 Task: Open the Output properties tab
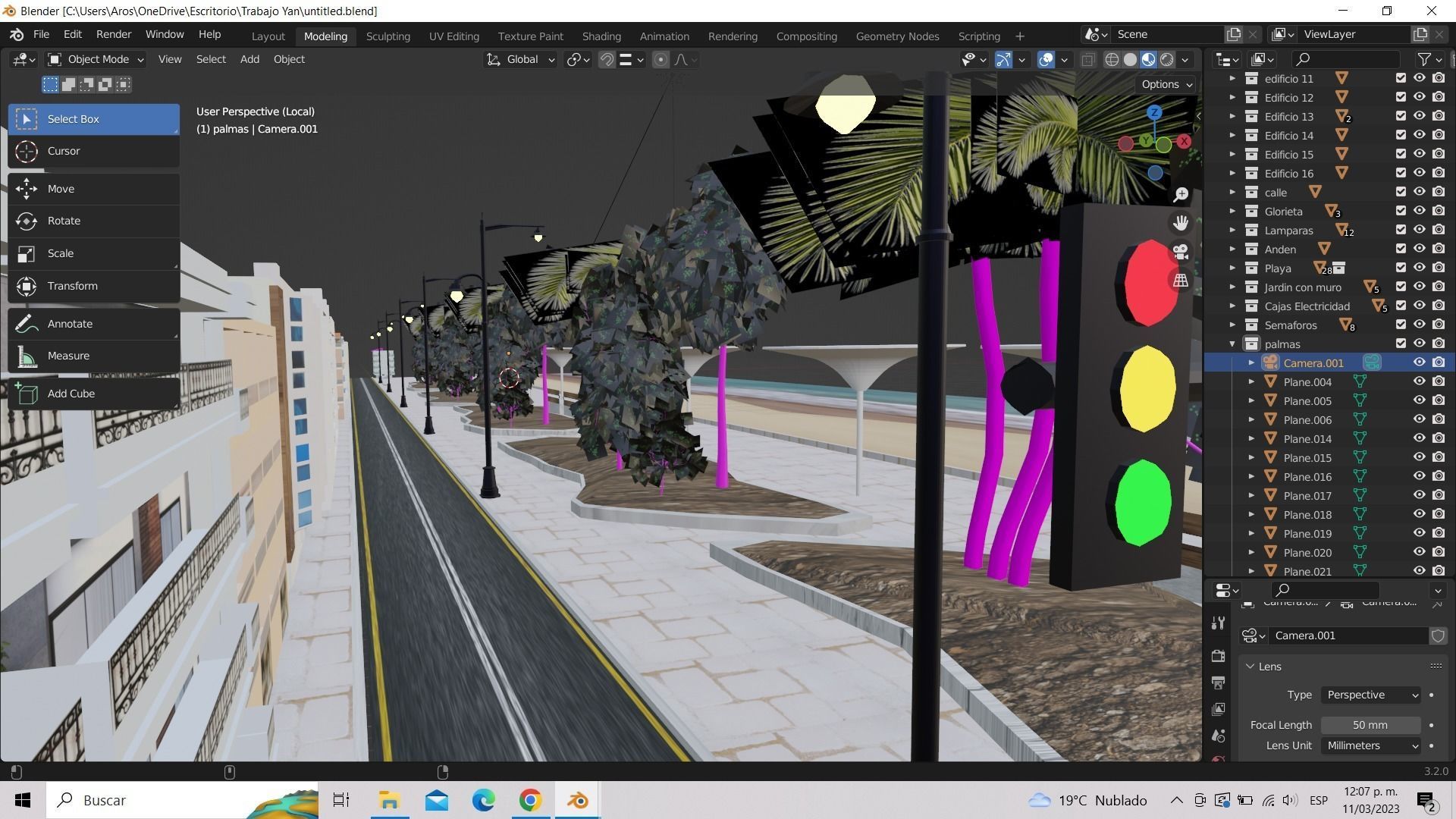(1218, 682)
